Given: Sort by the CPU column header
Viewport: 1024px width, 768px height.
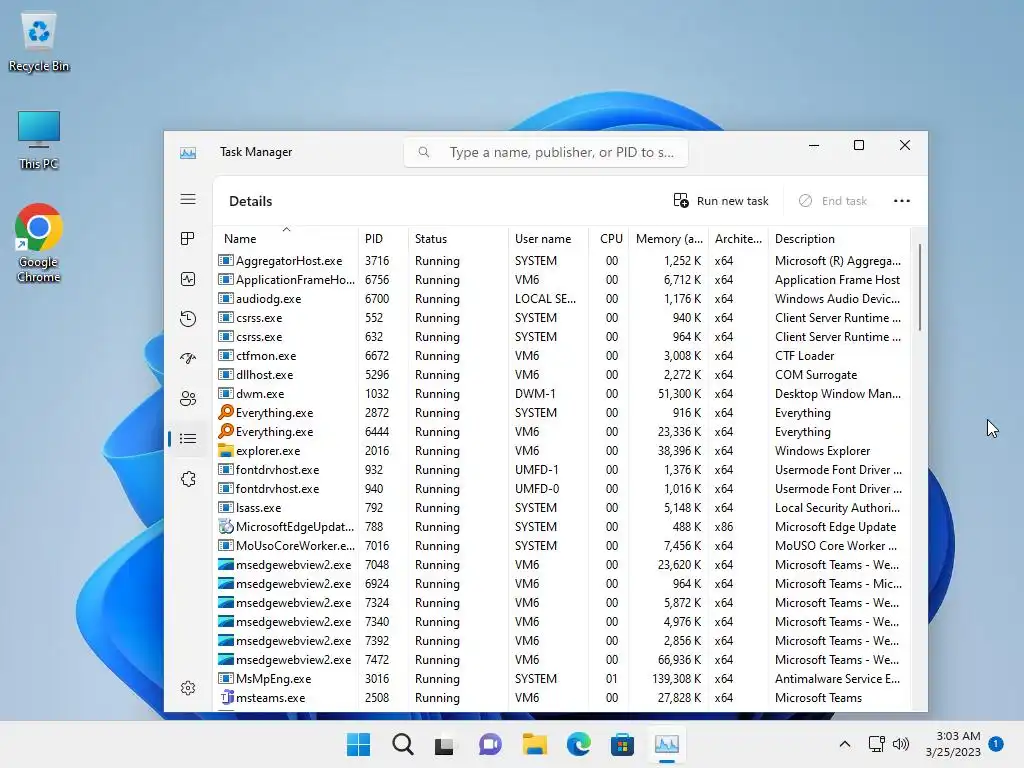Looking at the screenshot, I should click(609, 239).
